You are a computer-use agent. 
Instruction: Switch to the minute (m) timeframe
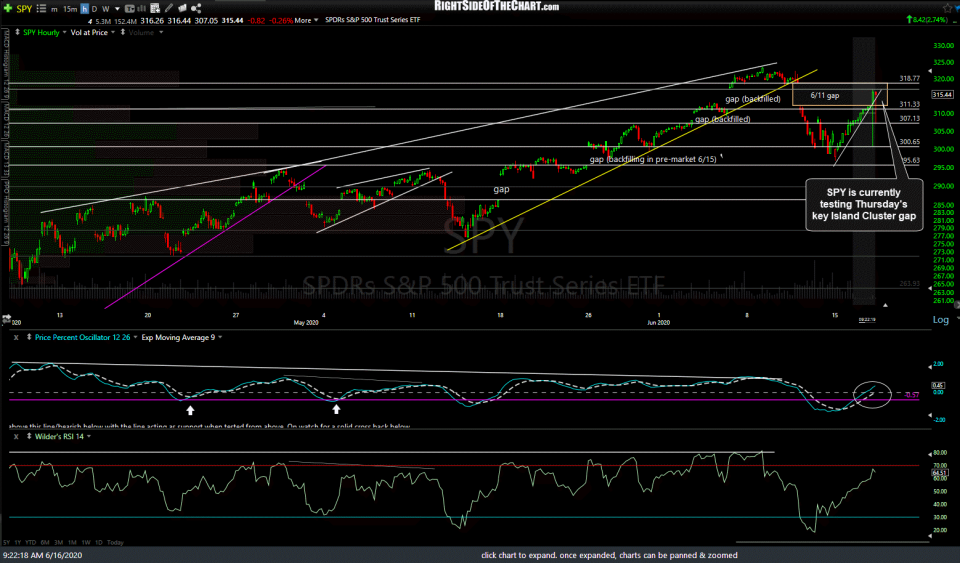[x=54, y=9]
